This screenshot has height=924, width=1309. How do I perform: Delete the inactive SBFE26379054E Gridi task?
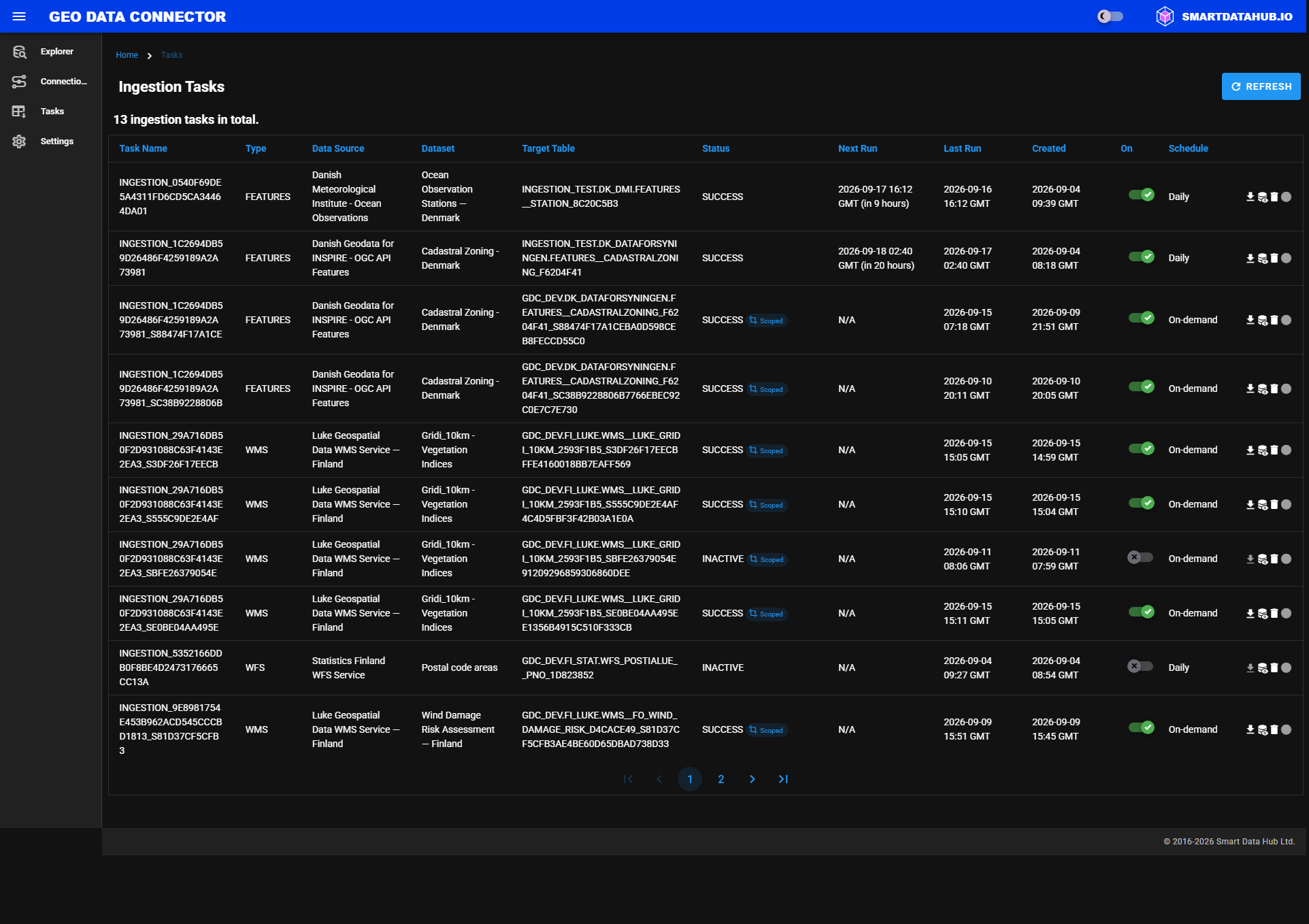[x=1274, y=559]
